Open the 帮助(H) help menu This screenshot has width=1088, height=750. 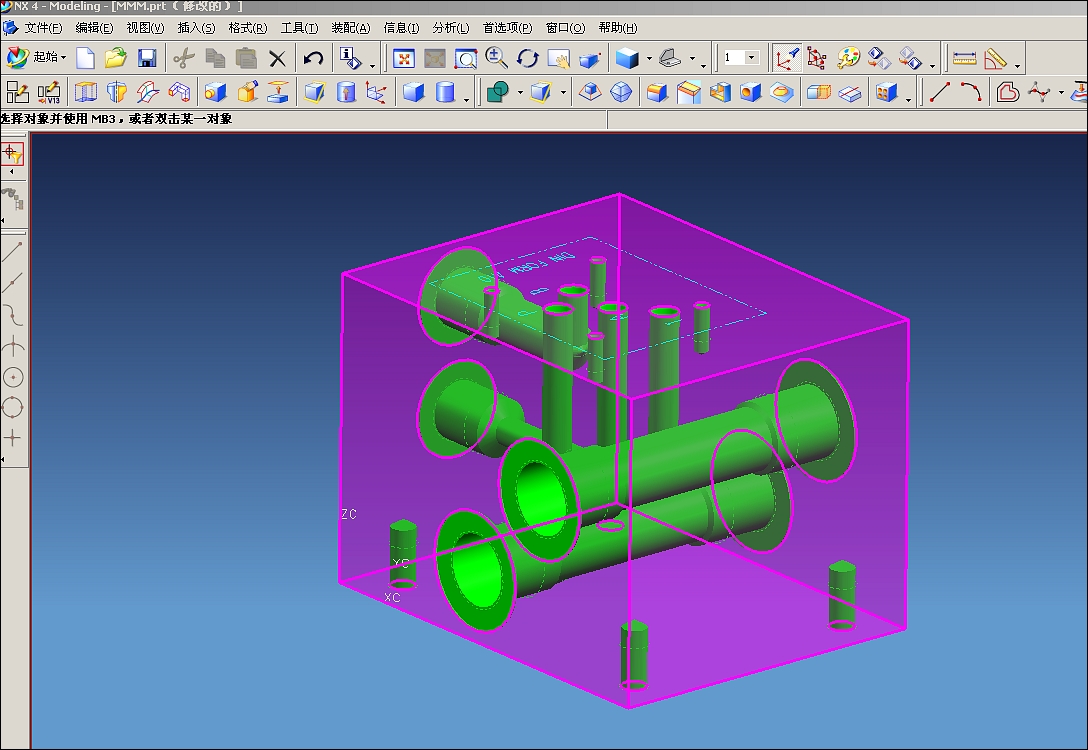617,28
